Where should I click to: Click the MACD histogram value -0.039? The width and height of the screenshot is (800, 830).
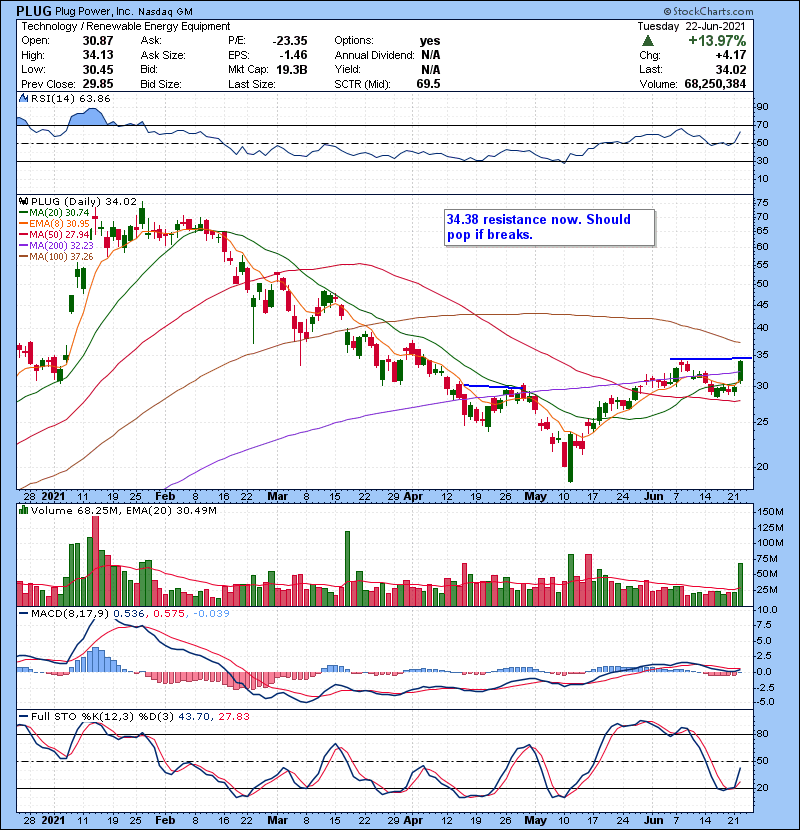pyautogui.click(x=211, y=614)
